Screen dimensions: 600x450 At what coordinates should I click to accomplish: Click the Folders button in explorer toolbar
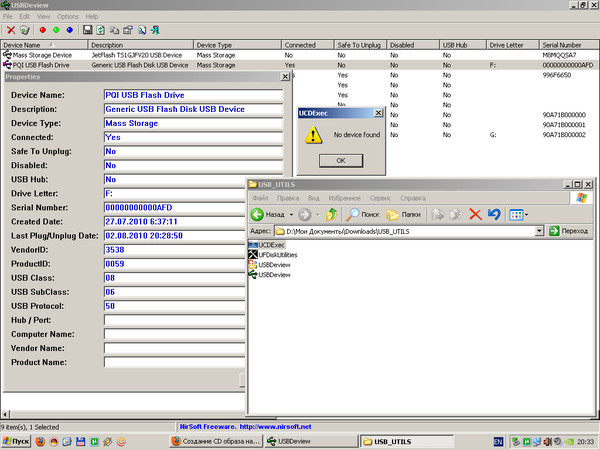403,214
